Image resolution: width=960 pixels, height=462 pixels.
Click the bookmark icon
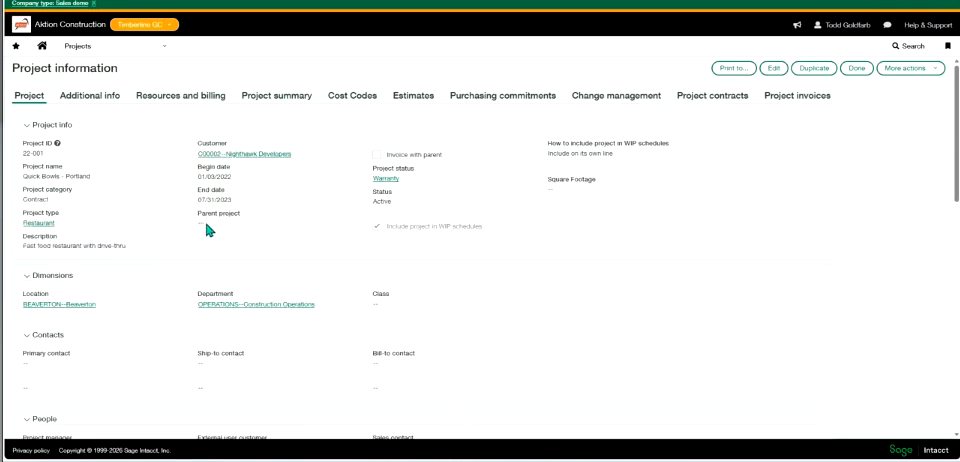tap(948, 46)
